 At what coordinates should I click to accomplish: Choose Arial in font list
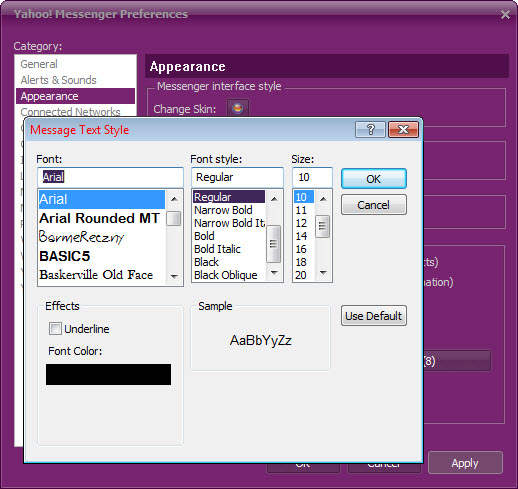click(102, 199)
